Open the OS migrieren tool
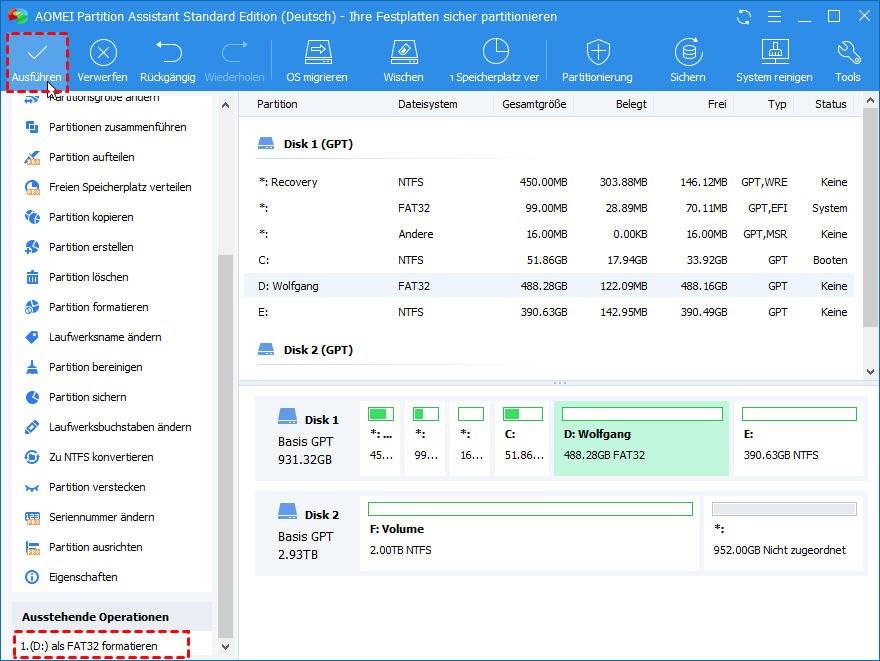This screenshot has width=880, height=661. [x=317, y=62]
